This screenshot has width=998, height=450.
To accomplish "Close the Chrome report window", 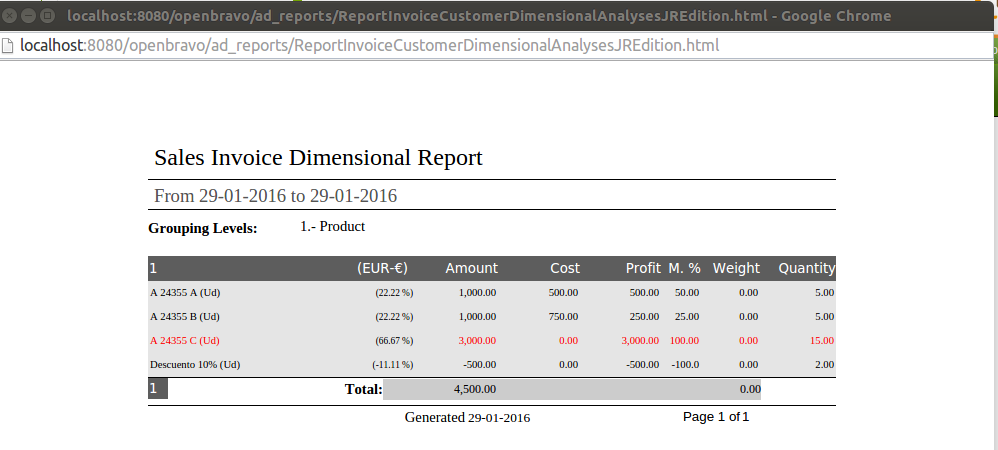I will point(11,16).
